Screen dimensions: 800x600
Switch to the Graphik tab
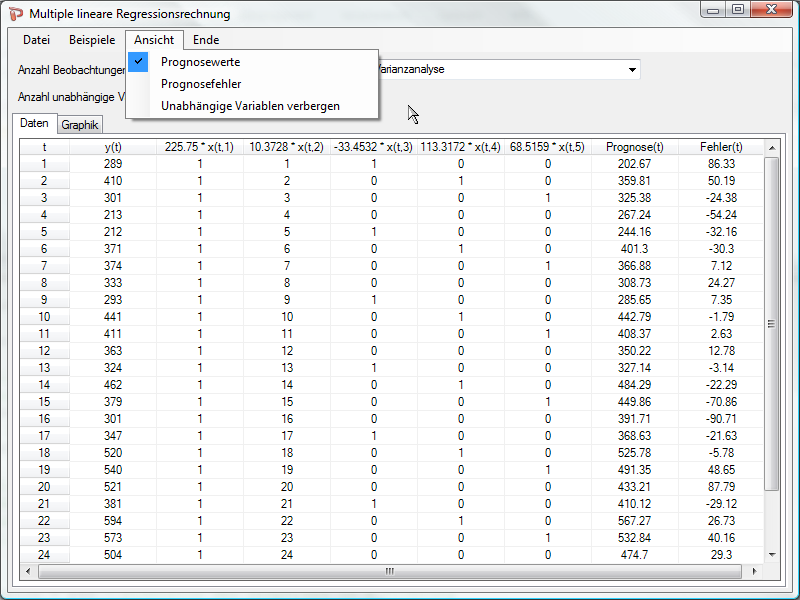tap(79, 126)
